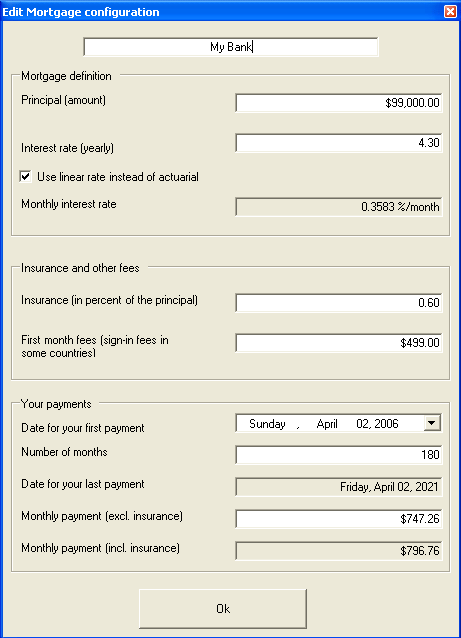
Task: Click the yearly Interest rate field
Action: 339,143
